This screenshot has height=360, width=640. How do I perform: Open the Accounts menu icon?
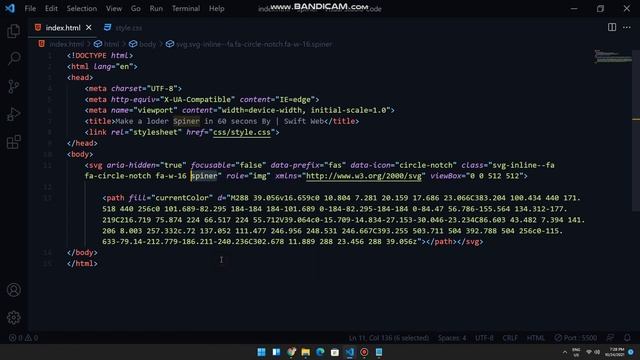click(x=13, y=290)
